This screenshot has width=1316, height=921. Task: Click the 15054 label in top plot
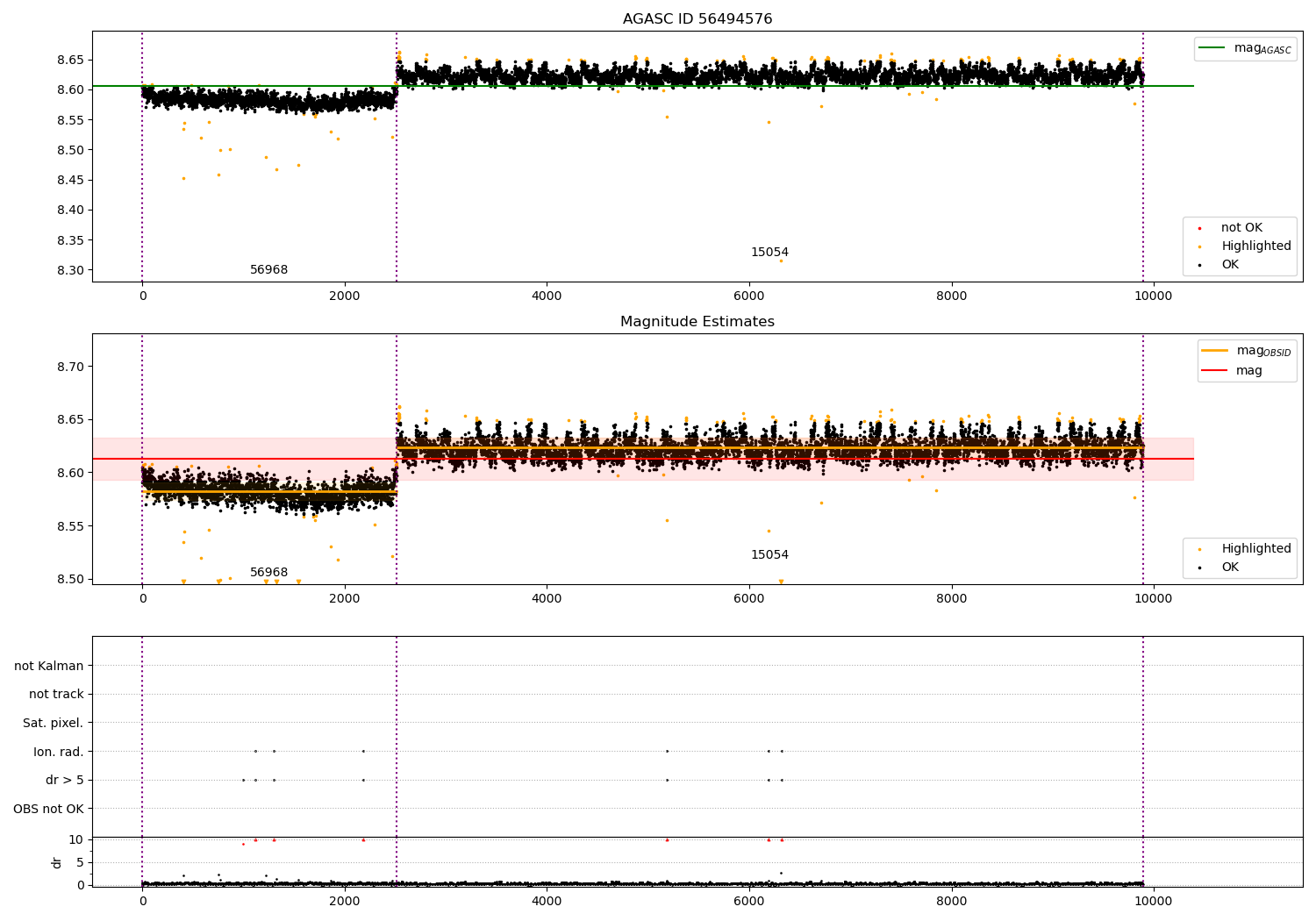tap(769, 253)
